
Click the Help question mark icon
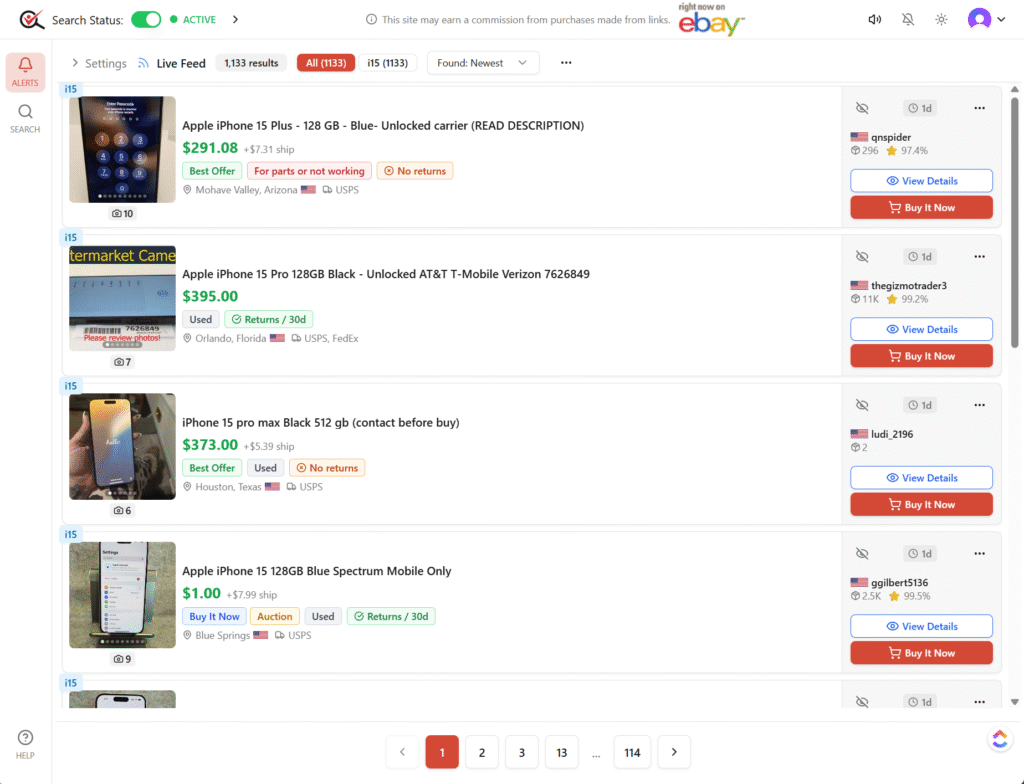point(25,738)
